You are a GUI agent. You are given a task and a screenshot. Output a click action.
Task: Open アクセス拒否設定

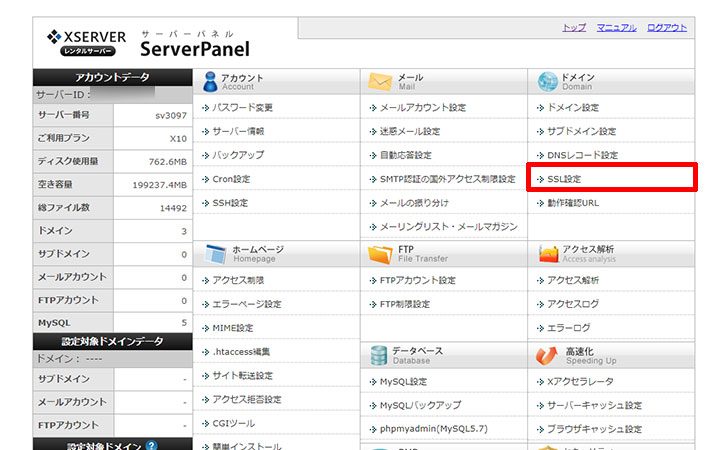point(247,399)
